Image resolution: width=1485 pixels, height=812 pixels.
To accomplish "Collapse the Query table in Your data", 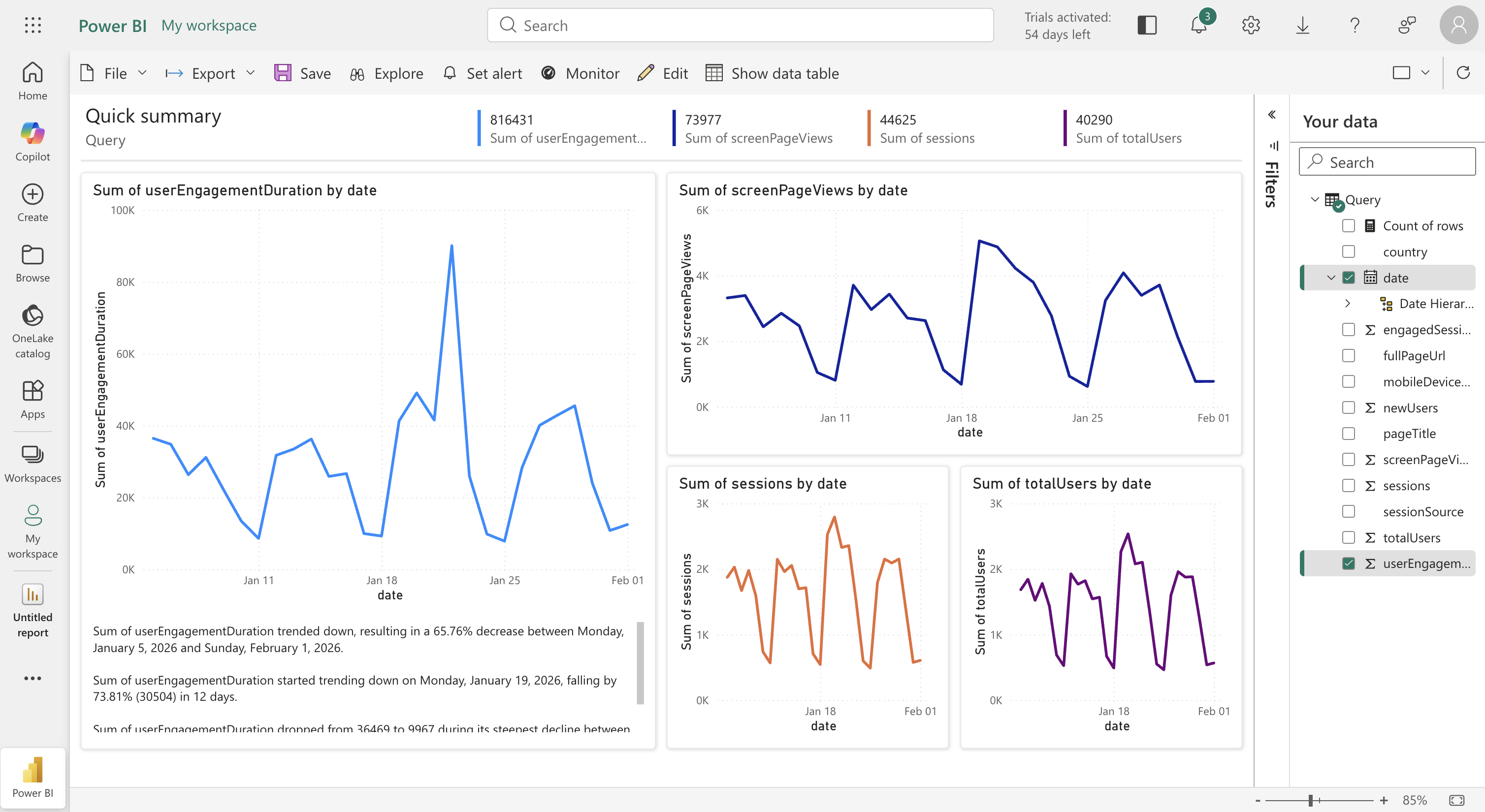I will click(x=1315, y=199).
